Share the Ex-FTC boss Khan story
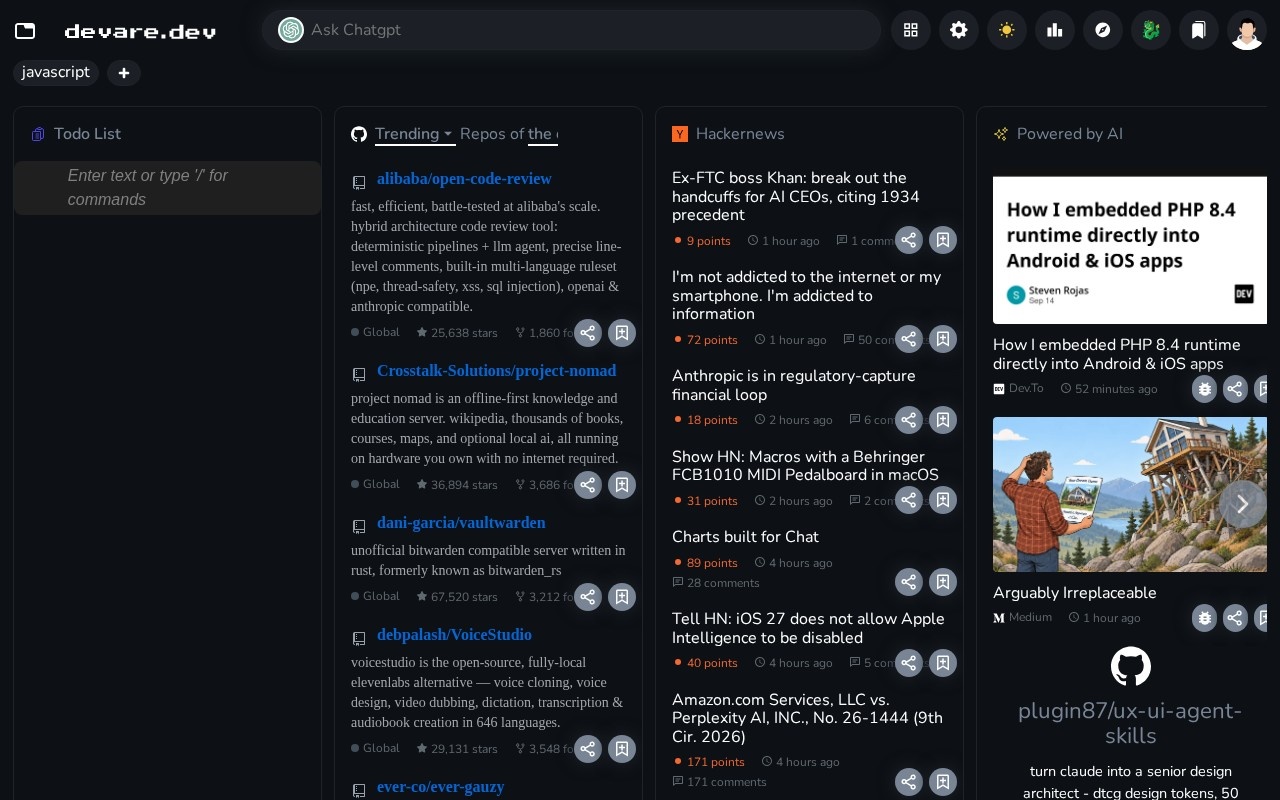 point(908,240)
